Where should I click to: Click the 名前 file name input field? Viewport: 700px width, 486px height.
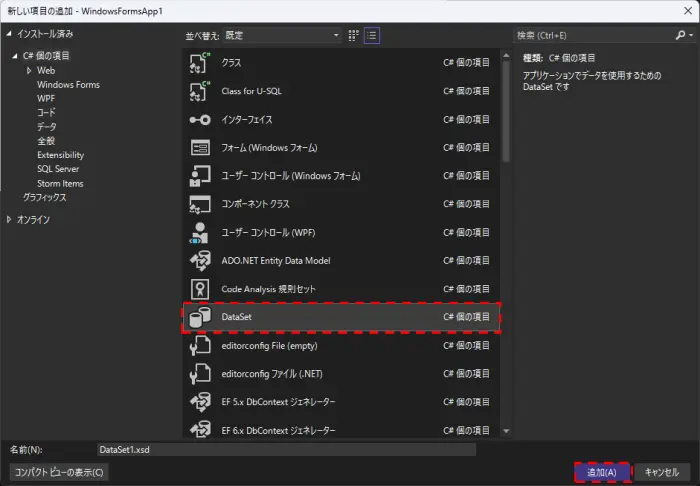click(285, 450)
